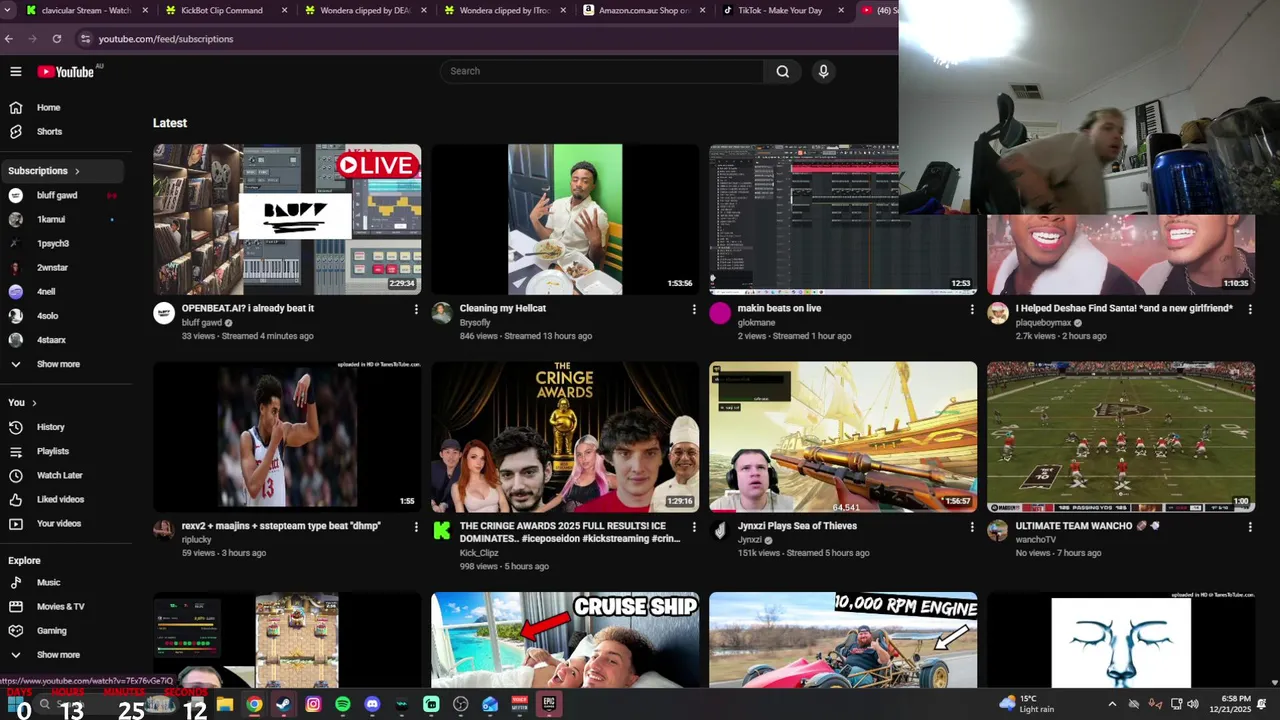Open File Explorer from the taskbar

tap(225, 704)
